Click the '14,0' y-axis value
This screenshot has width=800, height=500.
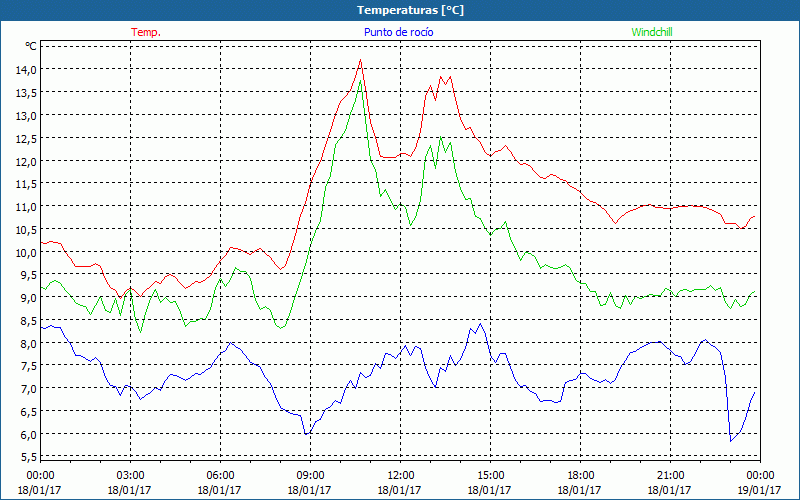point(26,70)
